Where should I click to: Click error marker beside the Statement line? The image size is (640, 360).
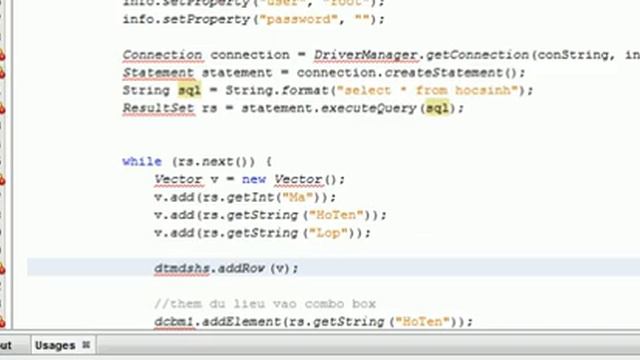(x=2, y=73)
